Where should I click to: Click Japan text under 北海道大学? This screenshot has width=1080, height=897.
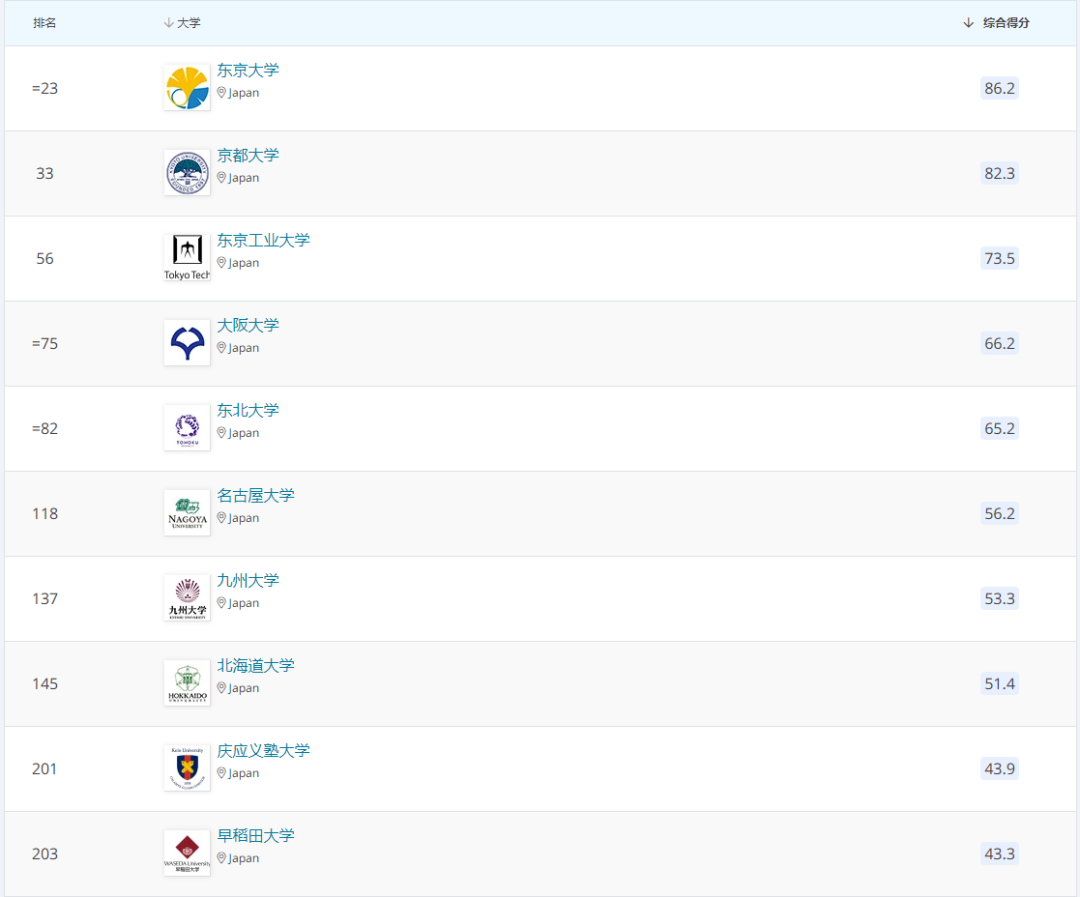[x=244, y=688]
